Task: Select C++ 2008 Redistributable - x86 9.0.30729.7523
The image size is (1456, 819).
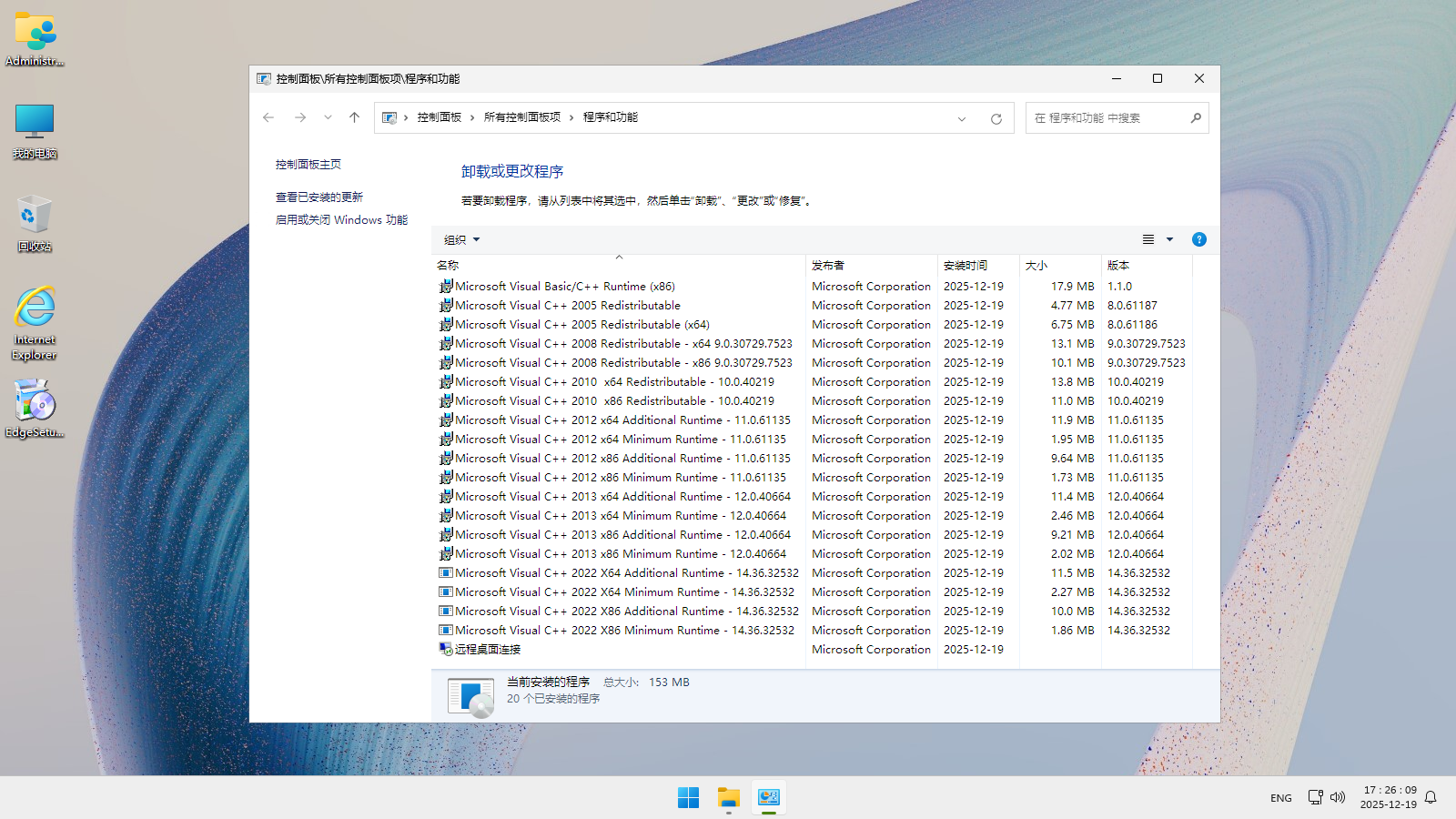Action: (623, 363)
